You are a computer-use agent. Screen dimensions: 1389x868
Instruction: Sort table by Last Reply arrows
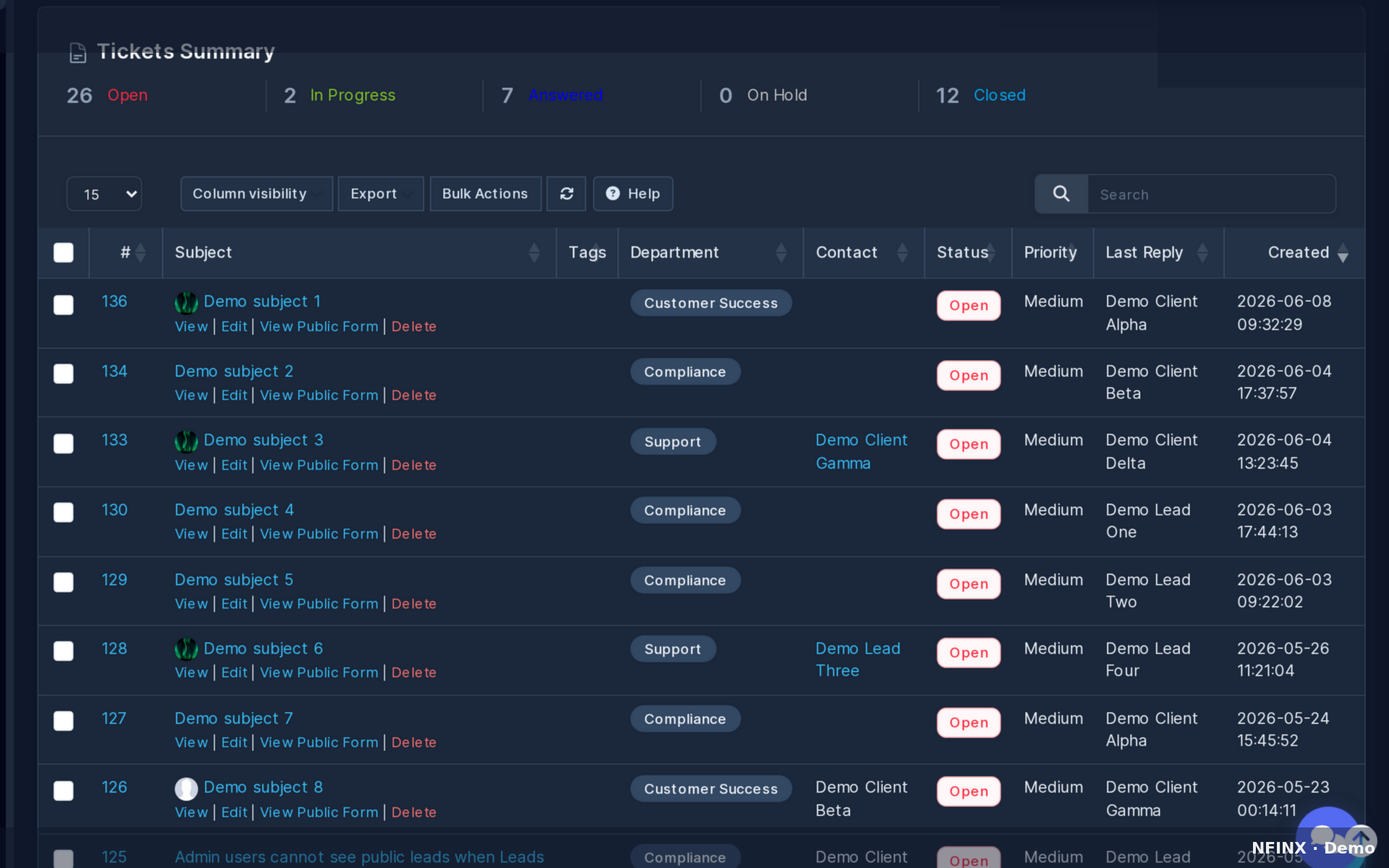1202,252
